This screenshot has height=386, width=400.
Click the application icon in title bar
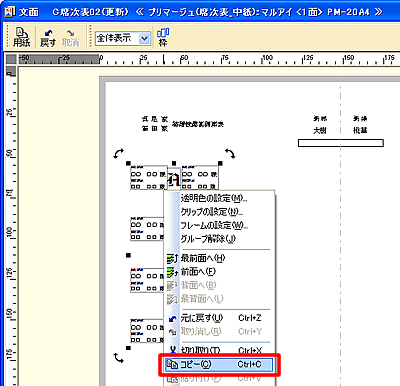10,12
